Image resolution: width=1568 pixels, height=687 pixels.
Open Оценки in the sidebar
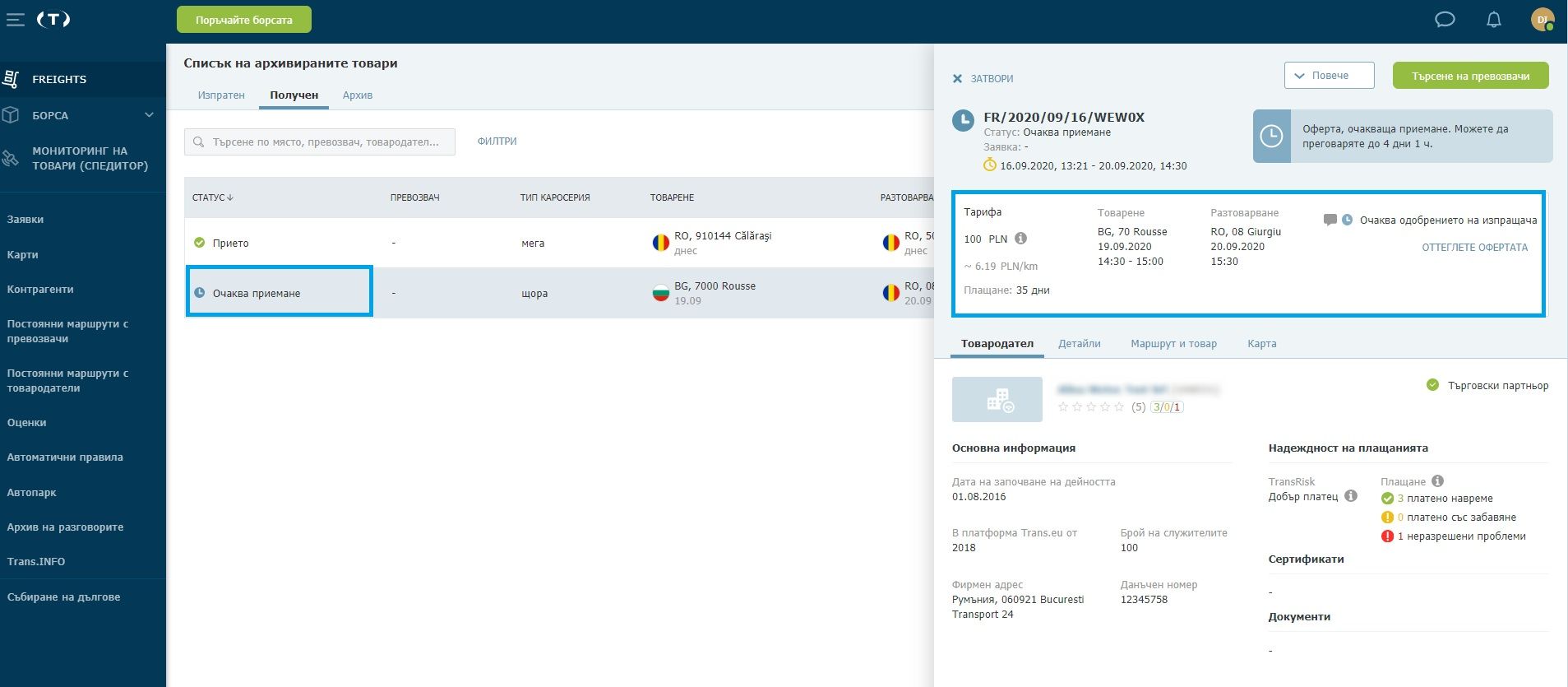click(26, 423)
